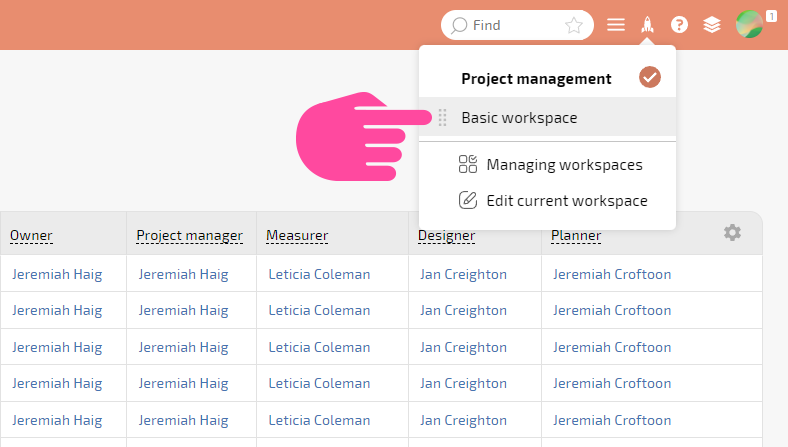This screenshot has width=788, height=447.
Task: Click the Project management checkmark
Action: (649, 77)
